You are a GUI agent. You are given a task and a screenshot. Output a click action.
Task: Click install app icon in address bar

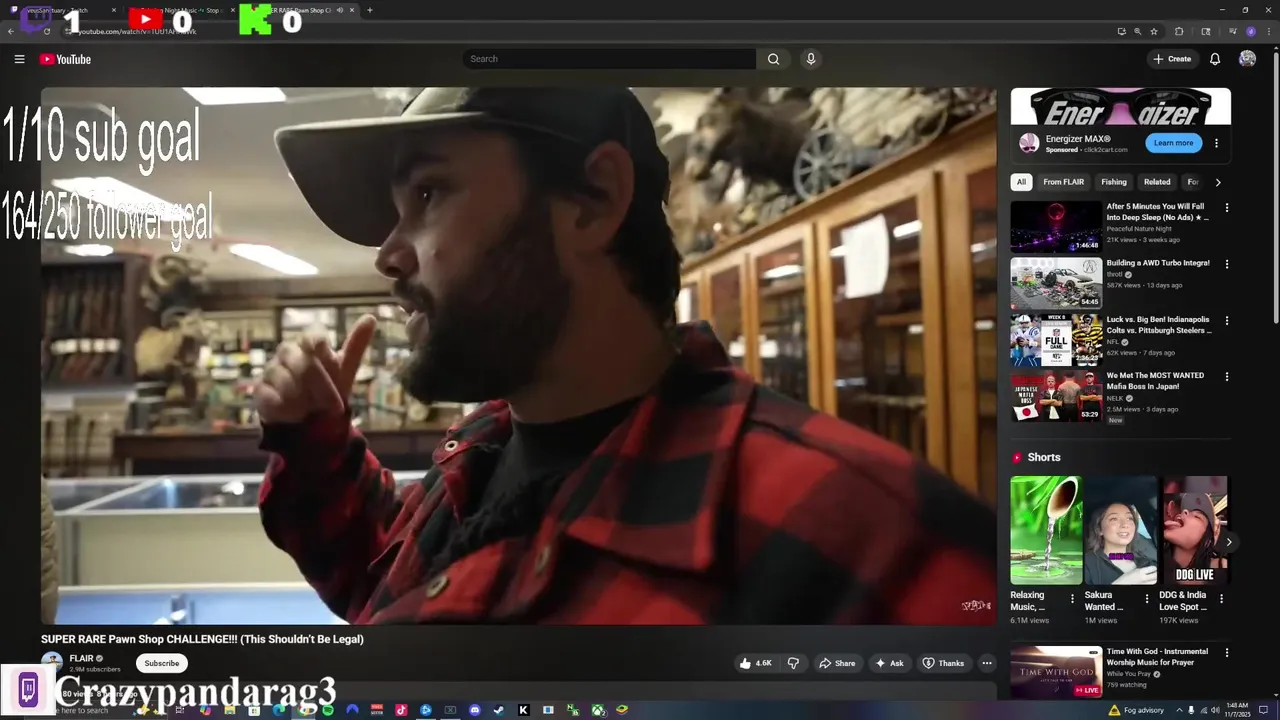(1121, 31)
